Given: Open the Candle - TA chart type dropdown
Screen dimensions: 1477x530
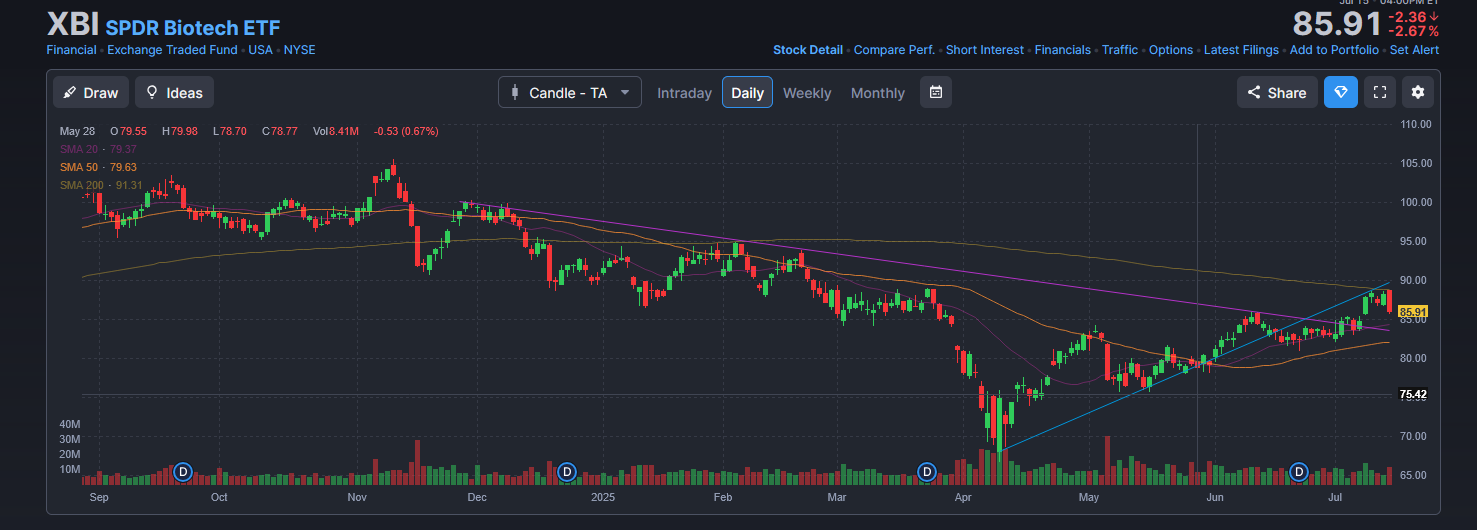Looking at the screenshot, I should coord(569,93).
